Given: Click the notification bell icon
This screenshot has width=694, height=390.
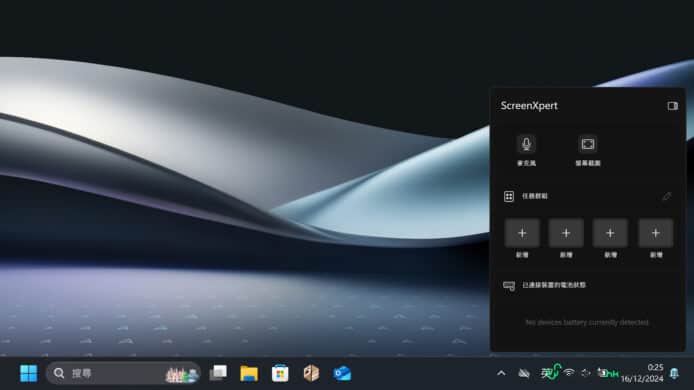Looking at the screenshot, I should (x=674, y=373).
